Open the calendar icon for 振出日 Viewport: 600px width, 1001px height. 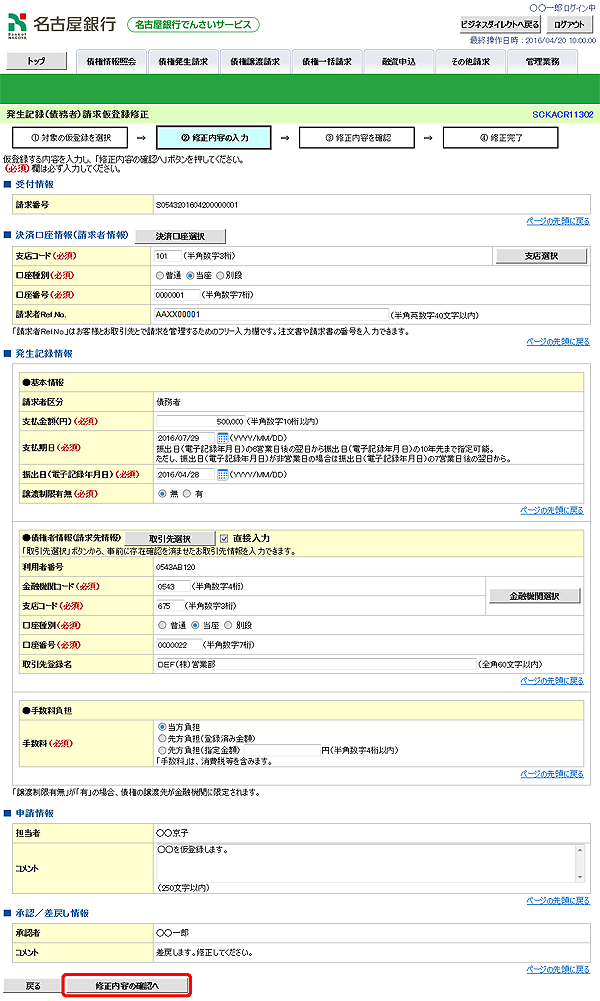click(x=223, y=474)
